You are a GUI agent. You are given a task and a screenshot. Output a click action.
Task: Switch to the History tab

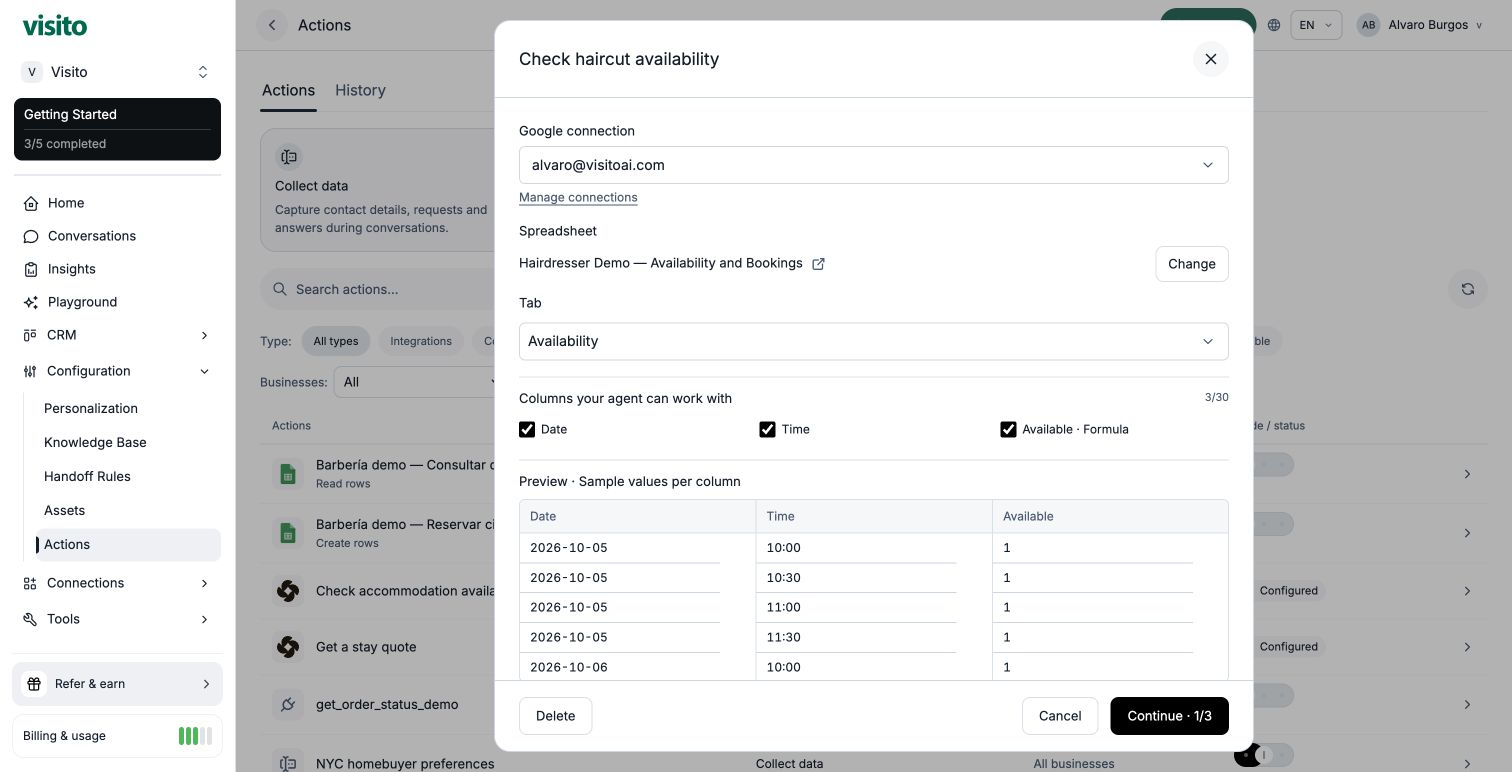pyautogui.click(x=360, y=90)
